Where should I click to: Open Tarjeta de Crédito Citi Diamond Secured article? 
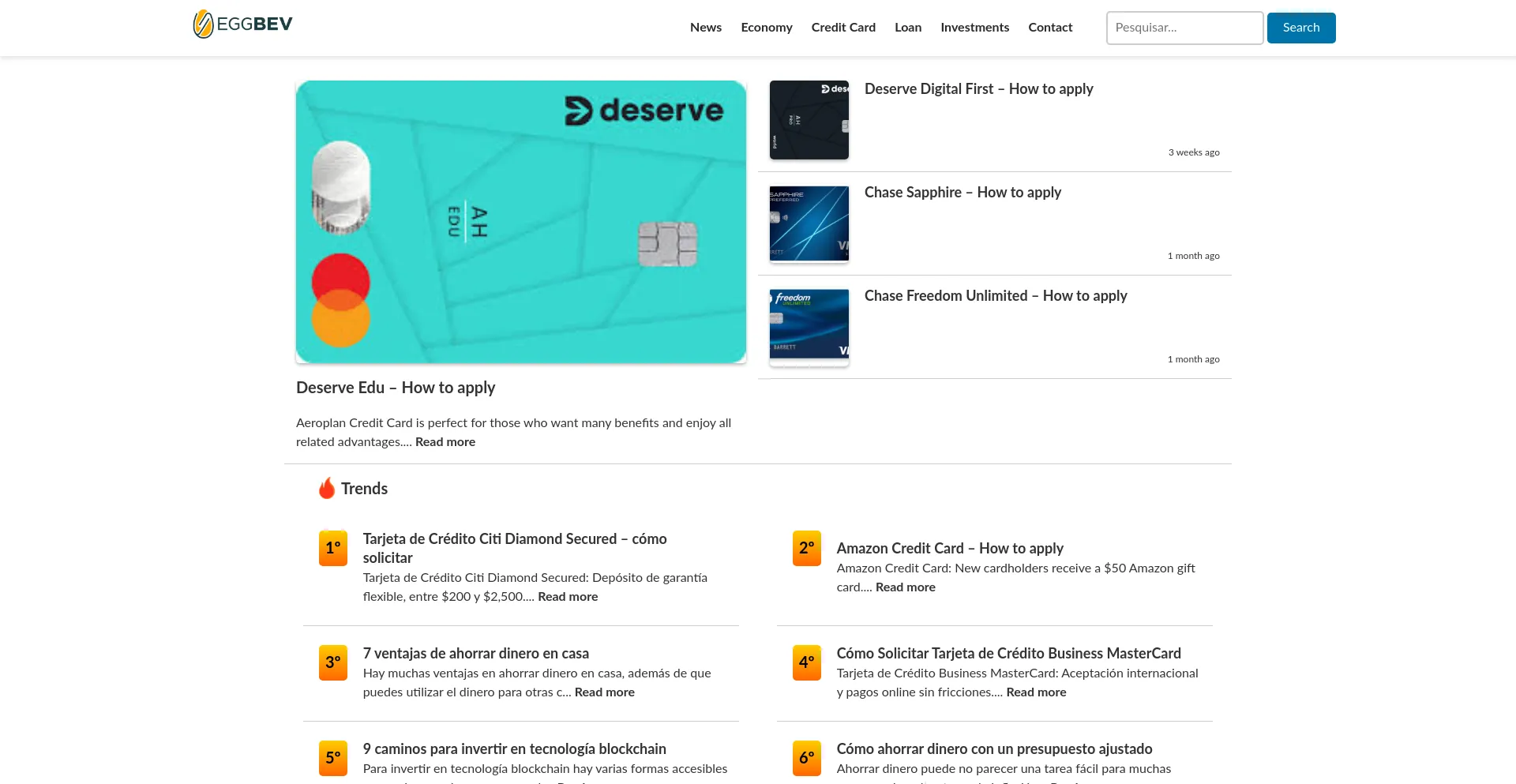pyautogui.click(x=515, y=548)
